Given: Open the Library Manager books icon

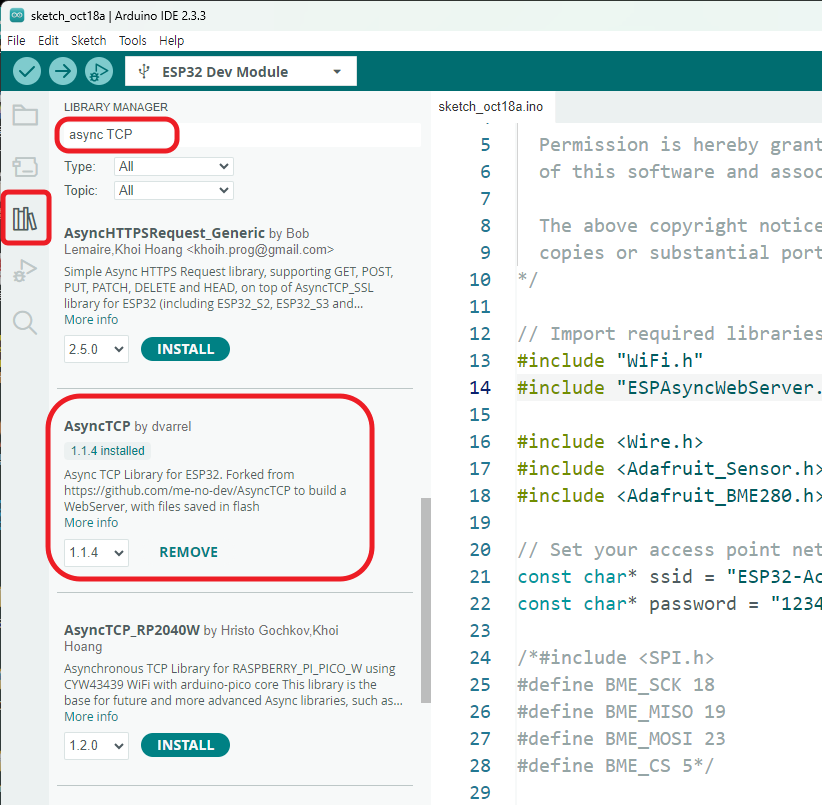Looking at the screenshot, I should 25,219.
